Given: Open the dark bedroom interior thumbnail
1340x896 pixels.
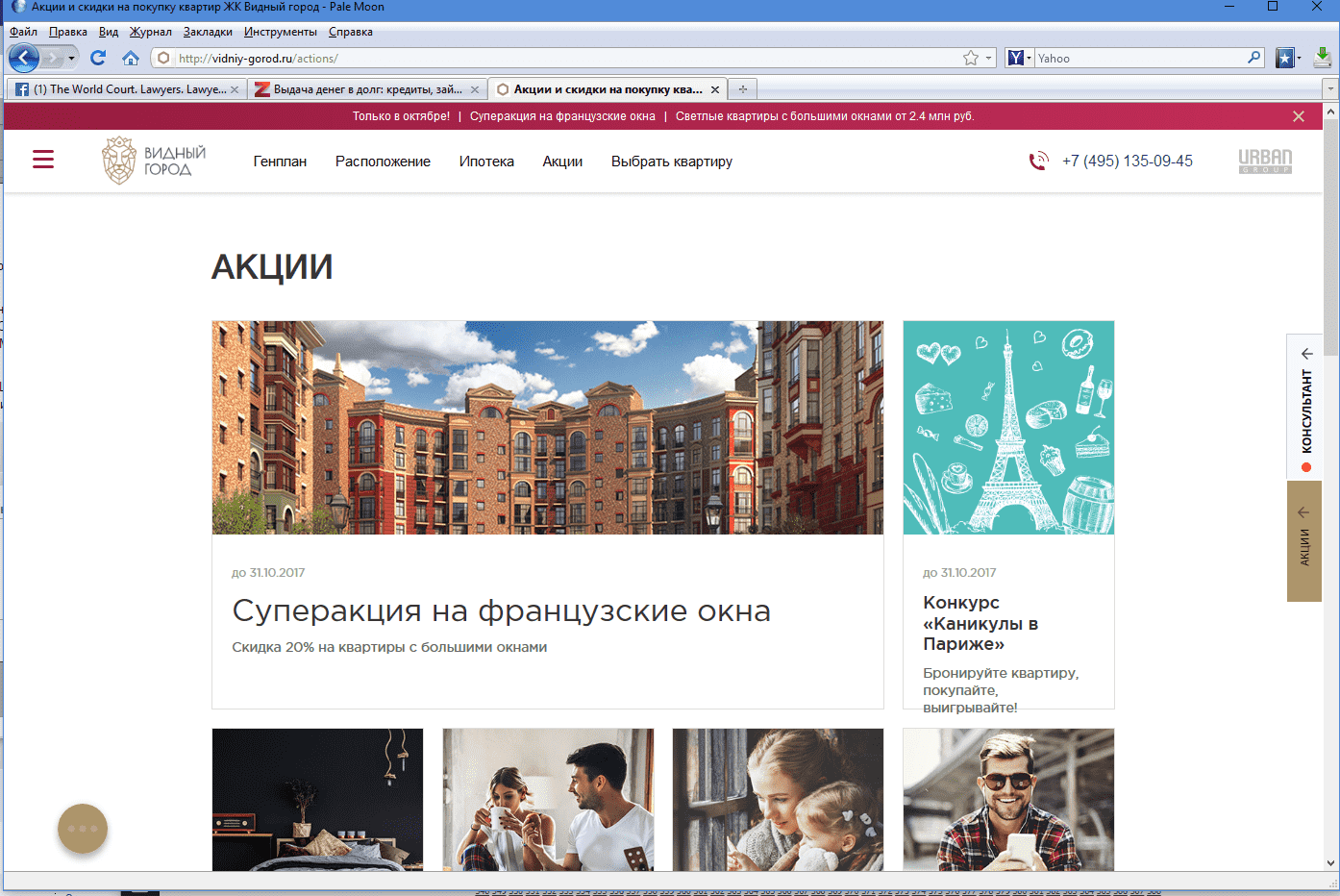Looking at the screenshot, I should 317,800.
